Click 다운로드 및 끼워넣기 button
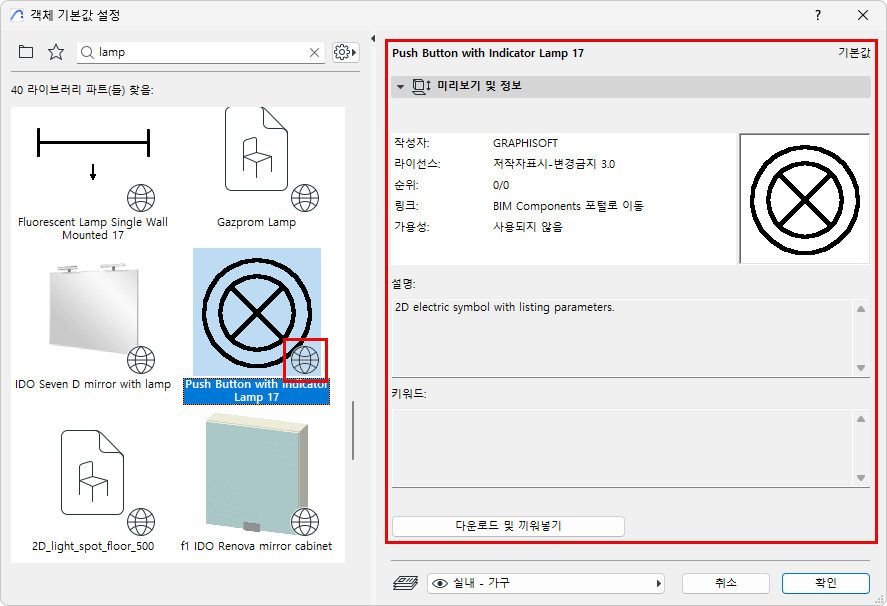 tap(508, 526)
